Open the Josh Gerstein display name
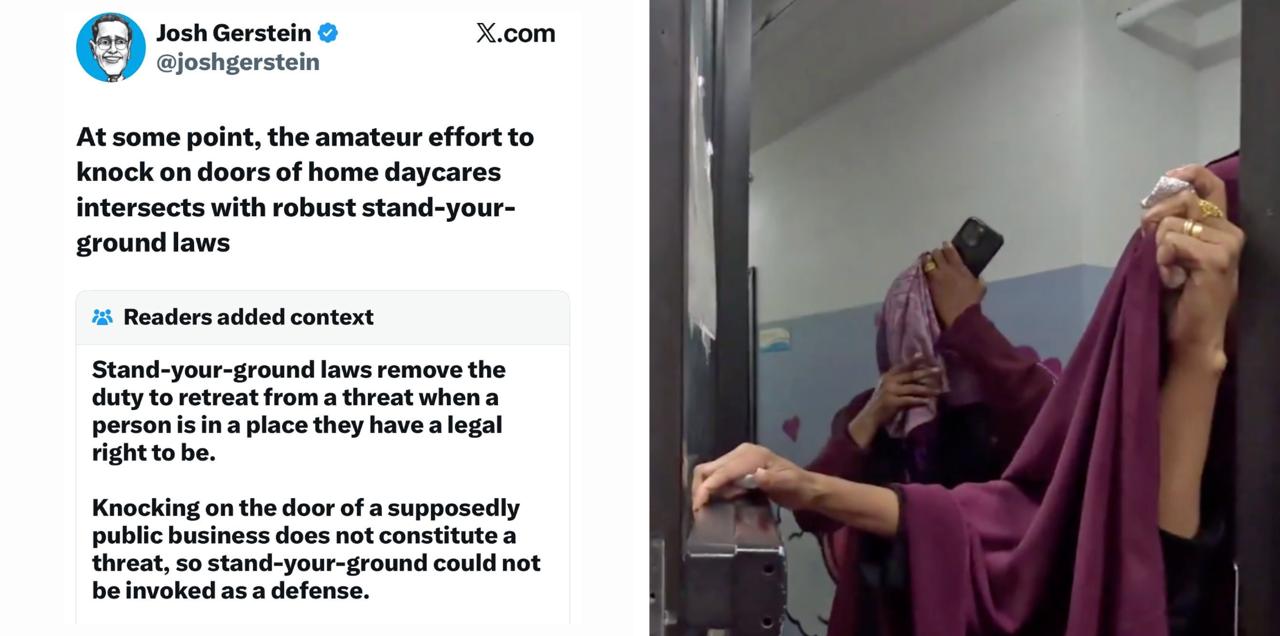1280x636 pixels. [233, 33]
